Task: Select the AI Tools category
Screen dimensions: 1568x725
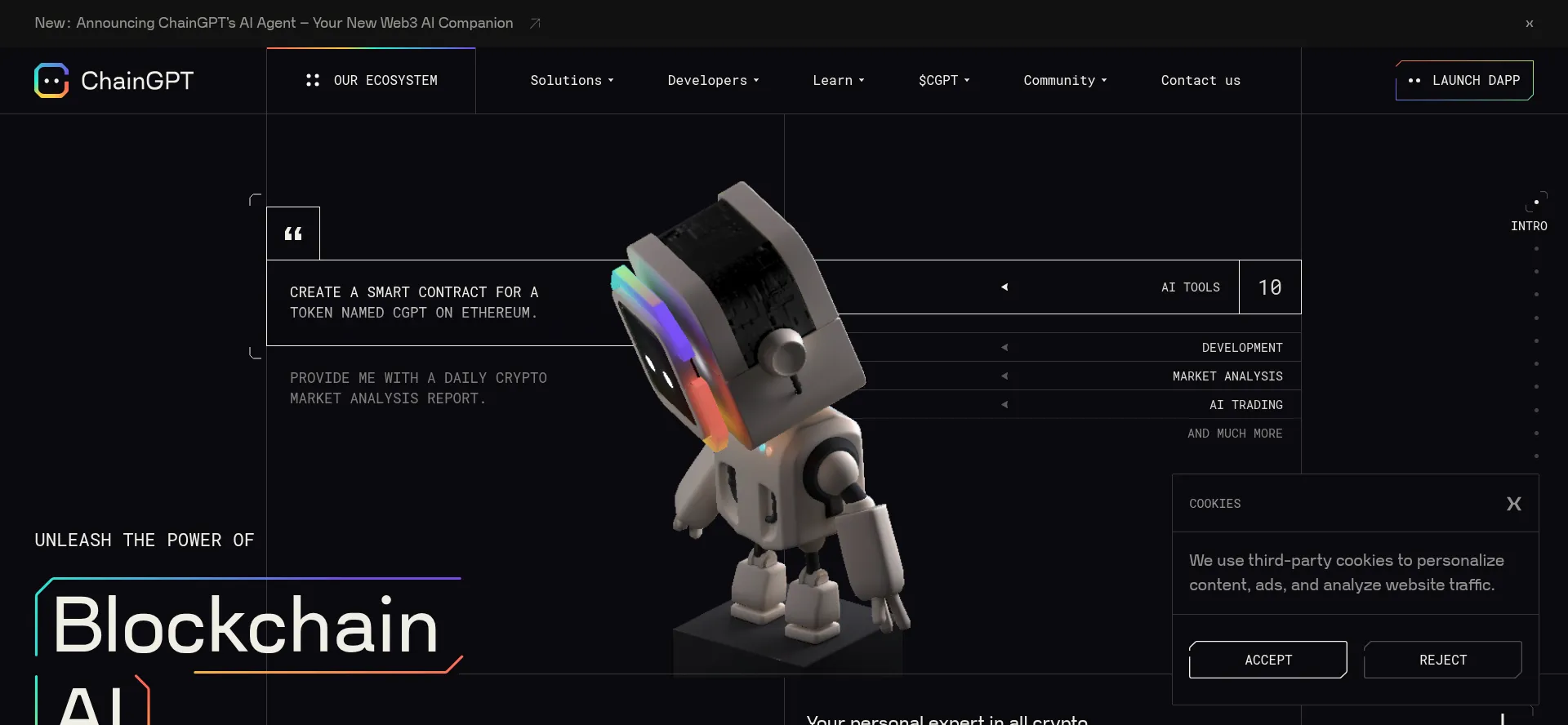Action: click(x=1190, y=287)
